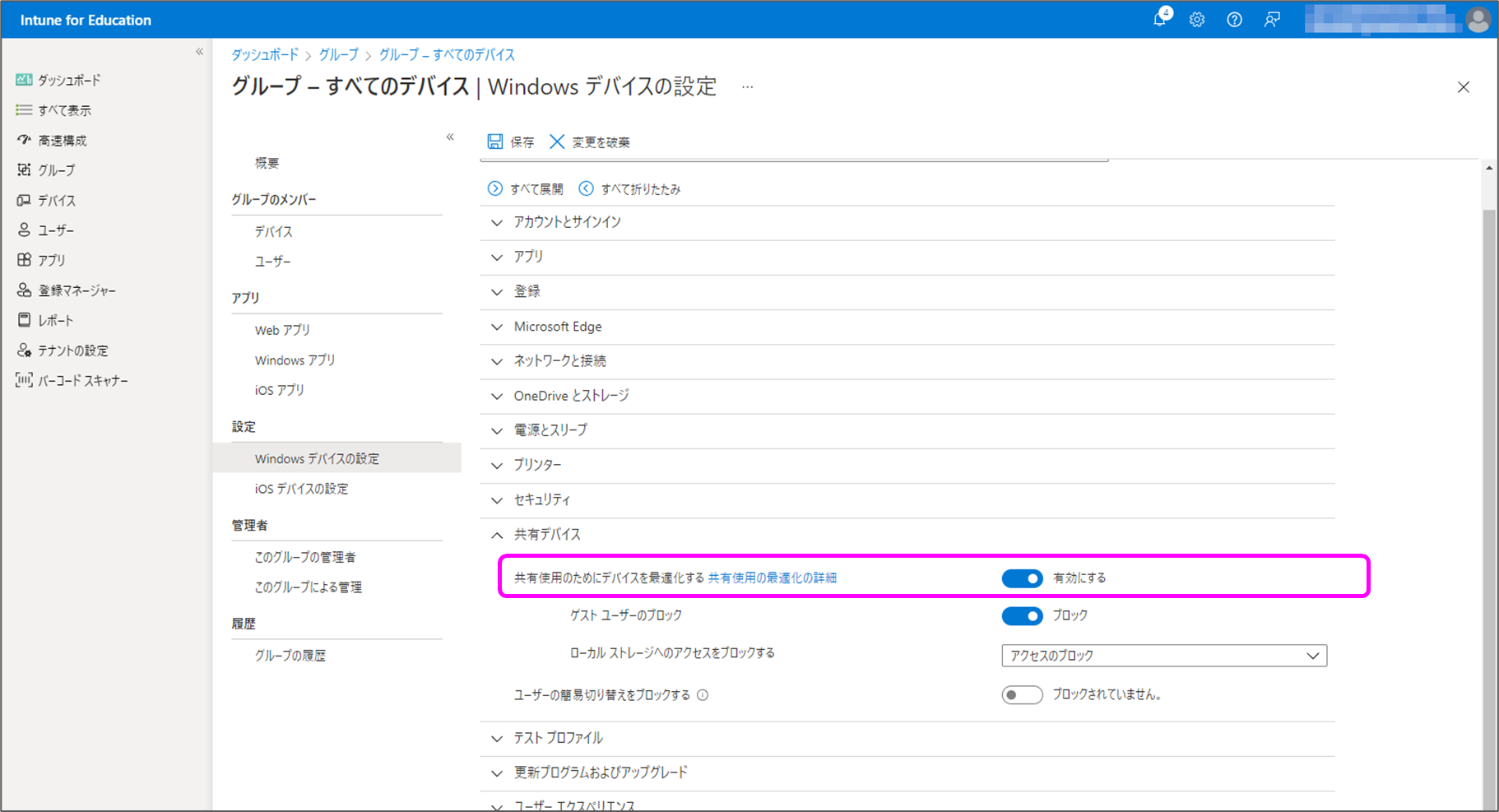
Task: Click the テナントの設定 sidebar icon
Action: [x=24, y=350]
